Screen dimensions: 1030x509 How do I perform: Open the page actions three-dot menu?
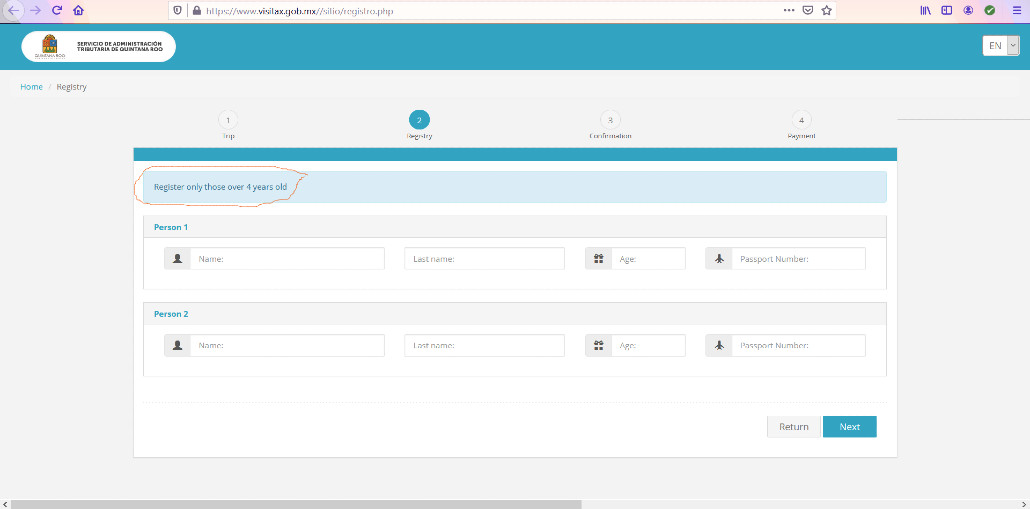tap(789, 9)
